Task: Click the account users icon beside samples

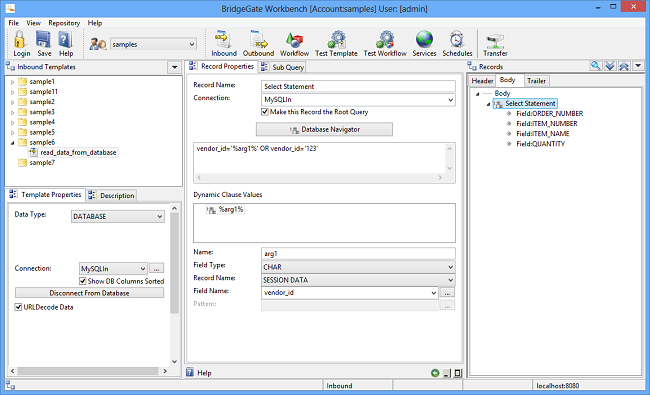Action: (x=98, y=44)
